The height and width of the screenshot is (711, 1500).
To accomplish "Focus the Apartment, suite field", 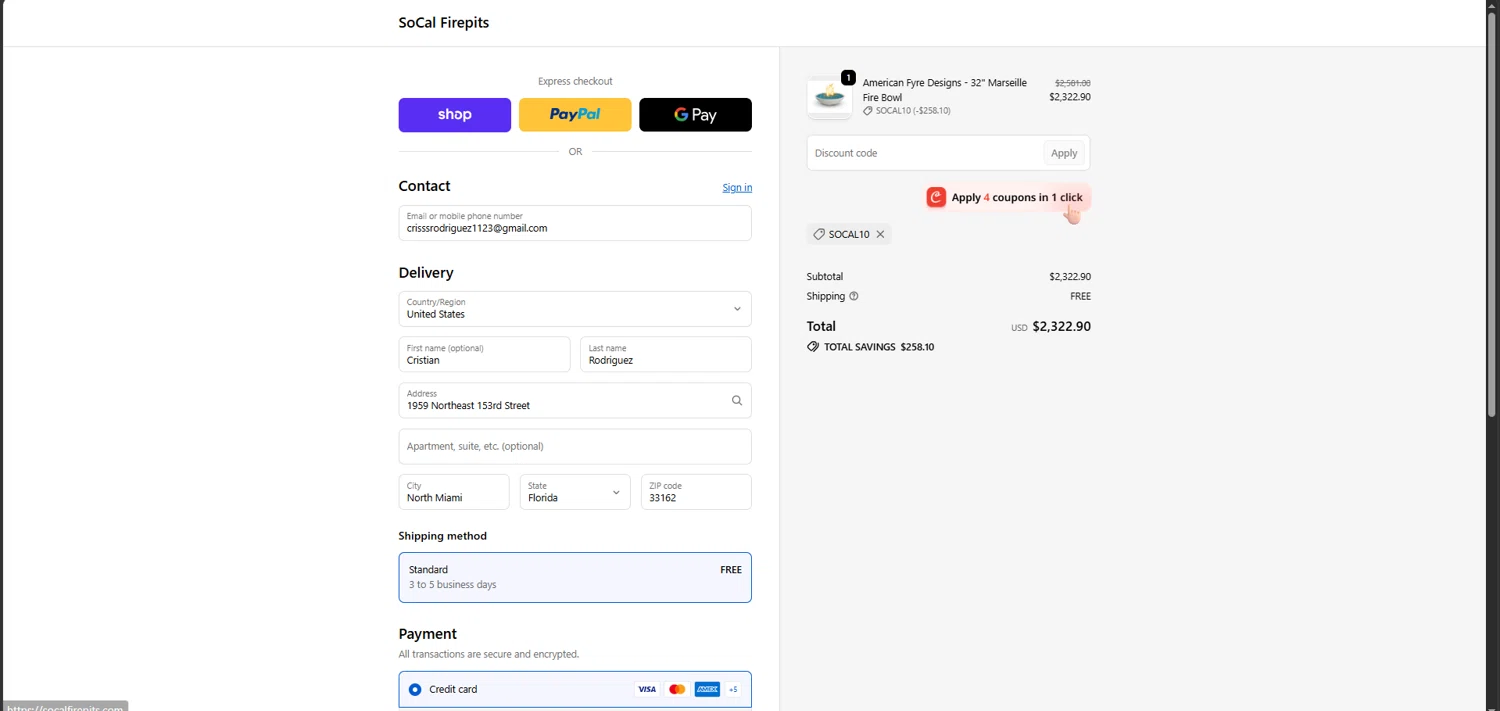I will point(575,447).
